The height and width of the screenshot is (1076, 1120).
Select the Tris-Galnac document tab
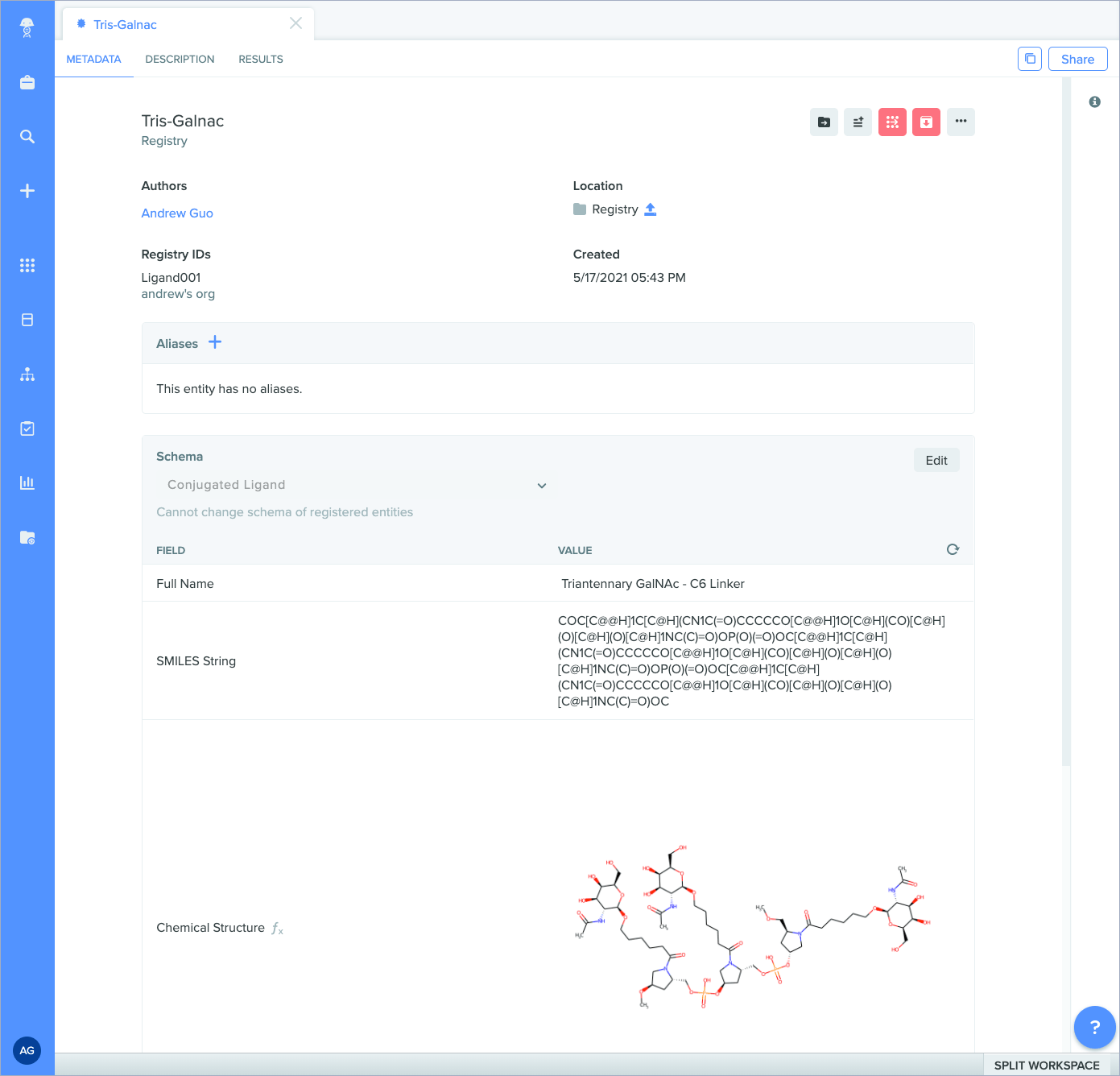pyautogui.click(x=188, y=24)
